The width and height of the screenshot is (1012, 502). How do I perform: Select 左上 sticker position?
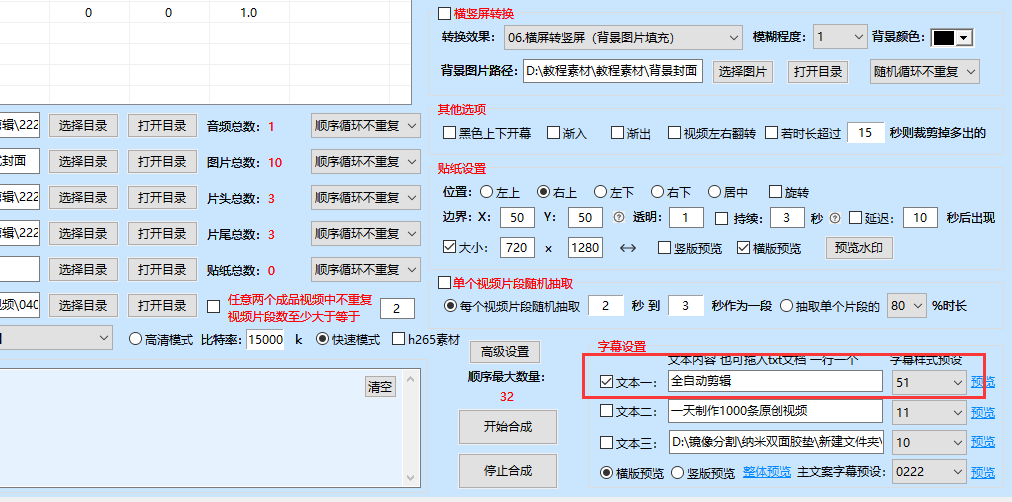point(485,192)
